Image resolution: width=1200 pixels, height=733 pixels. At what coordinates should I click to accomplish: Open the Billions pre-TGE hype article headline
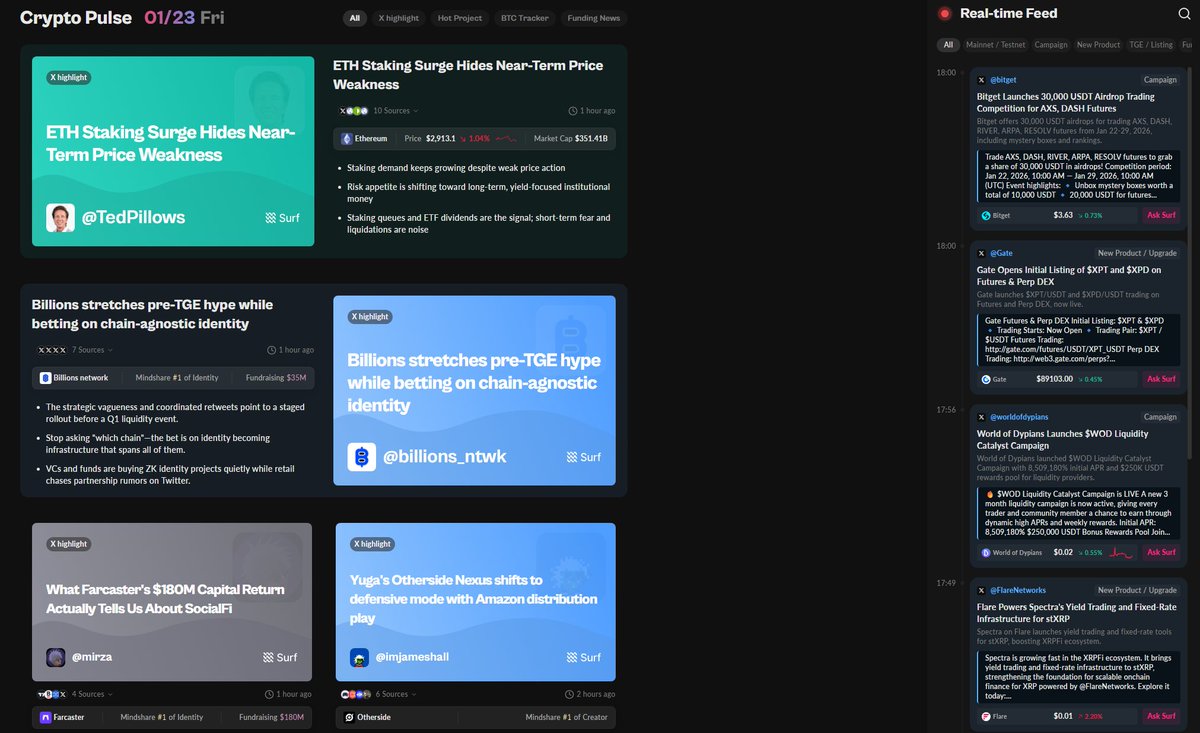152,314
